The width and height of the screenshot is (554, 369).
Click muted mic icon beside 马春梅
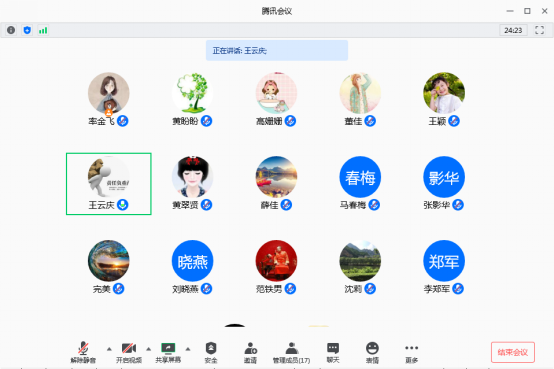[x=374, y=205]
